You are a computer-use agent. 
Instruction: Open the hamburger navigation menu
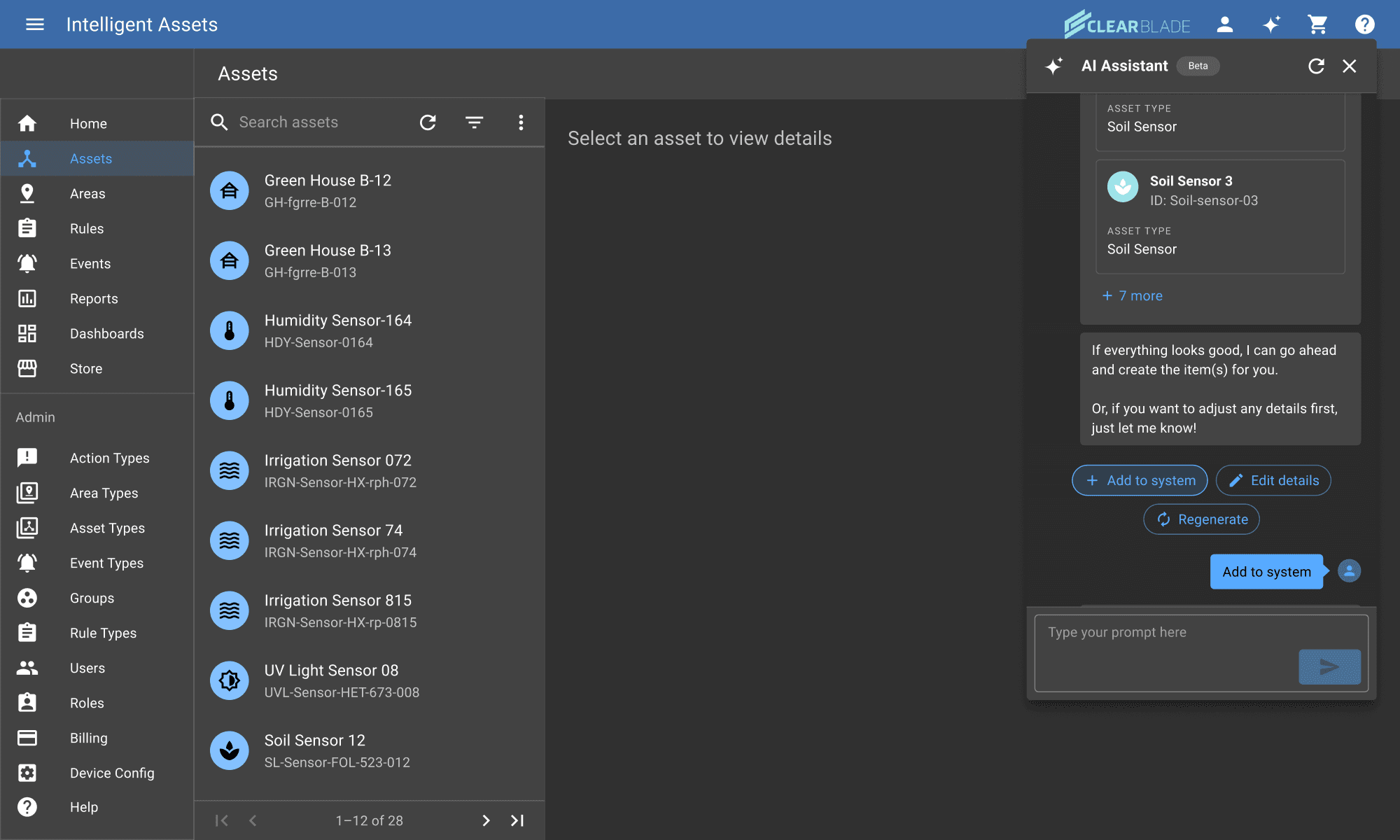34,24
